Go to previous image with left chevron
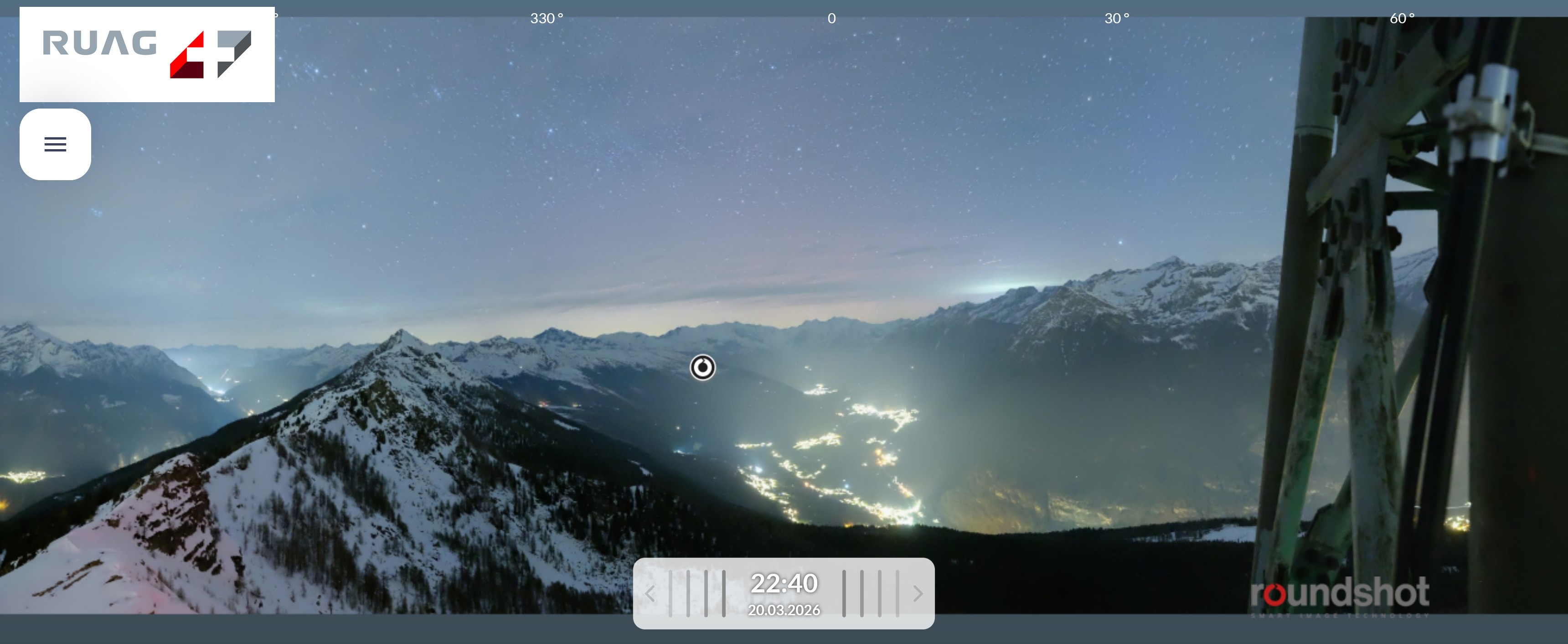This screenshot has width=1568, height=644. [650, 593]
